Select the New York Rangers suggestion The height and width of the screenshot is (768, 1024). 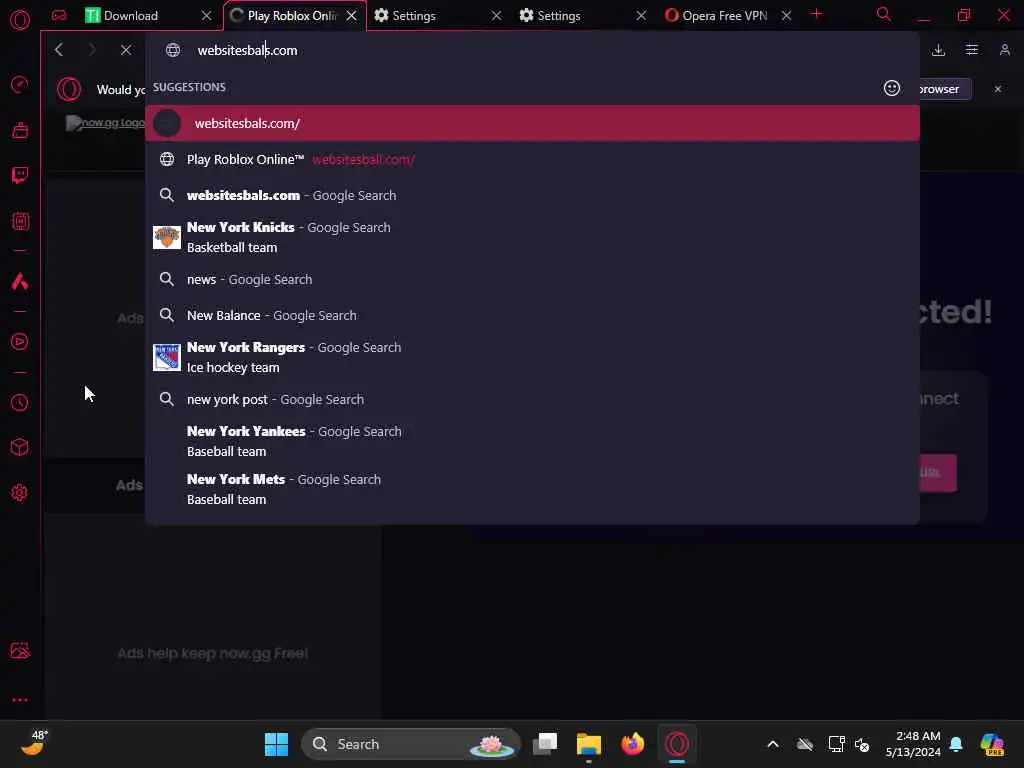[x=532, y=357]
